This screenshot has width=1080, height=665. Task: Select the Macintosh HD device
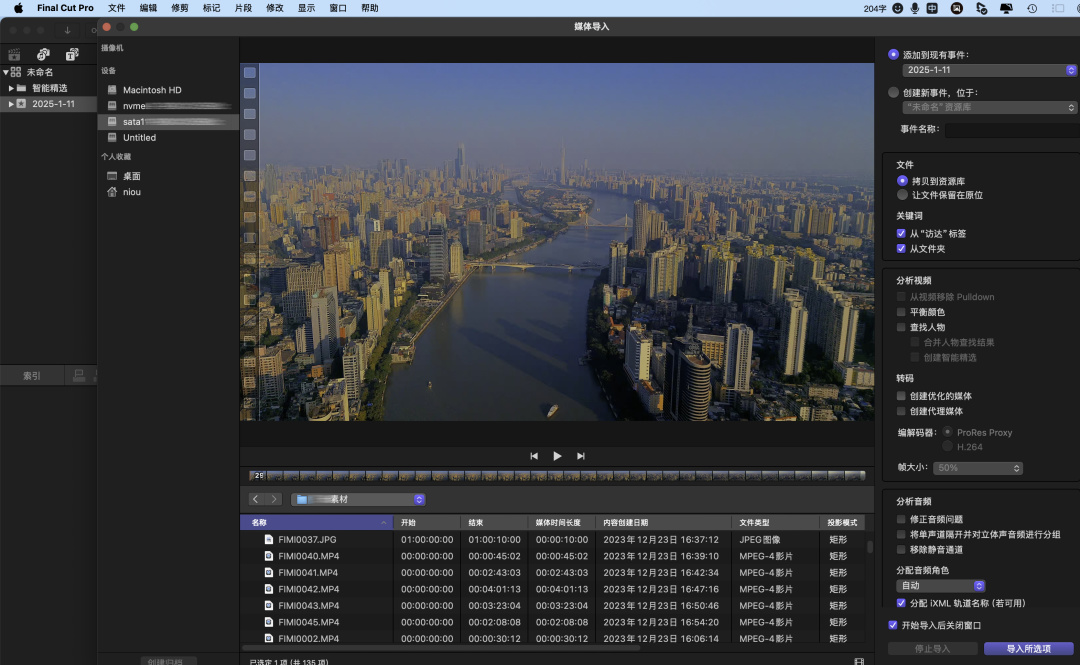point(152,90)
